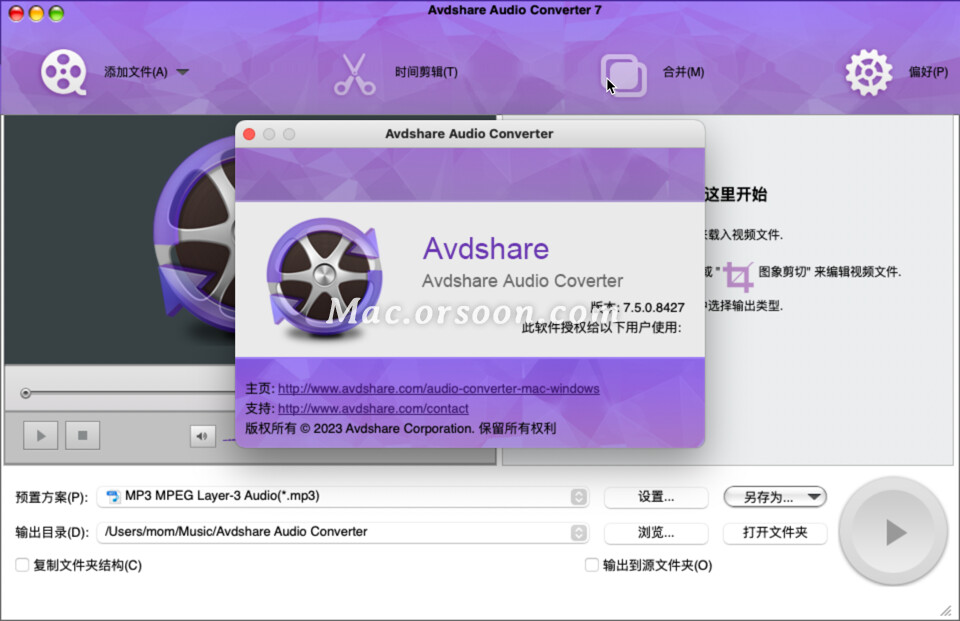Click the main window yellow minimize button
The image size is (960, 621).
point(36,13)
